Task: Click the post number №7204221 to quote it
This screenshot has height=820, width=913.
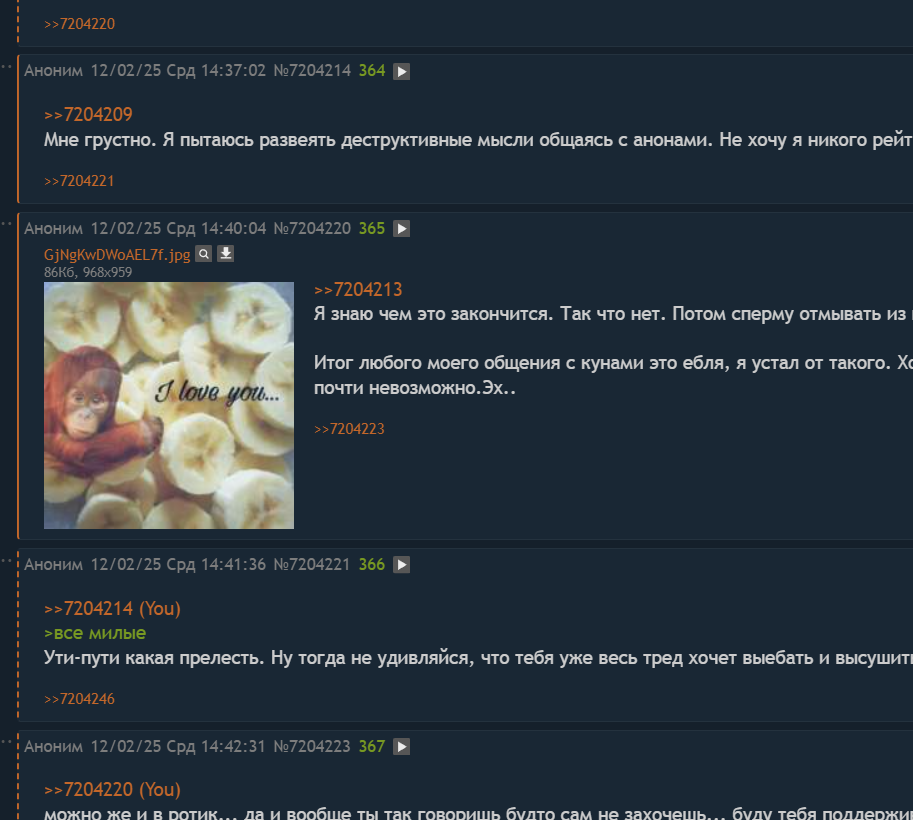Action: (x=312, y=564)
